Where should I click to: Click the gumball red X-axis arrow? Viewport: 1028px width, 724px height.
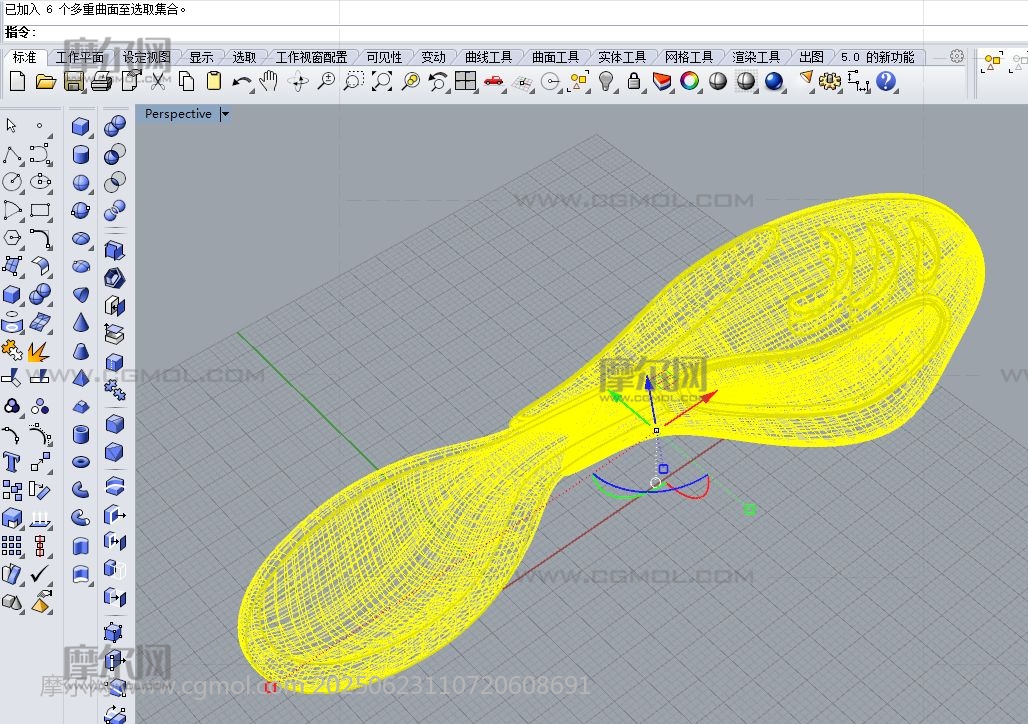click(709, 397)
